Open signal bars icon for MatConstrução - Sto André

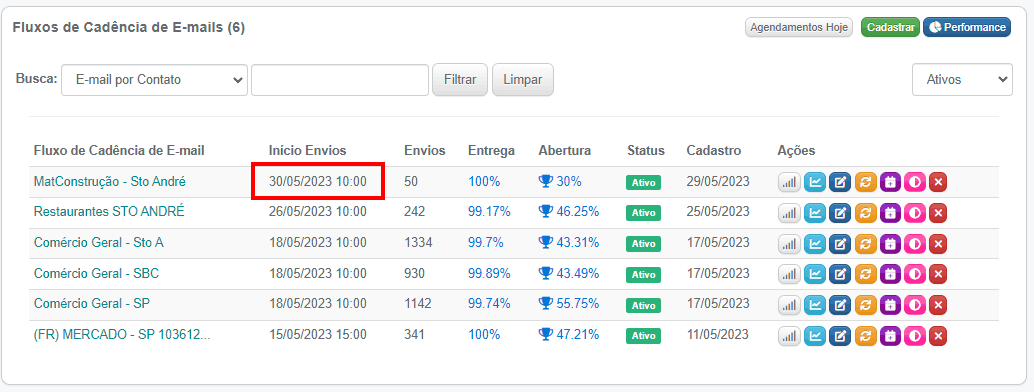[x=789, y=182]
